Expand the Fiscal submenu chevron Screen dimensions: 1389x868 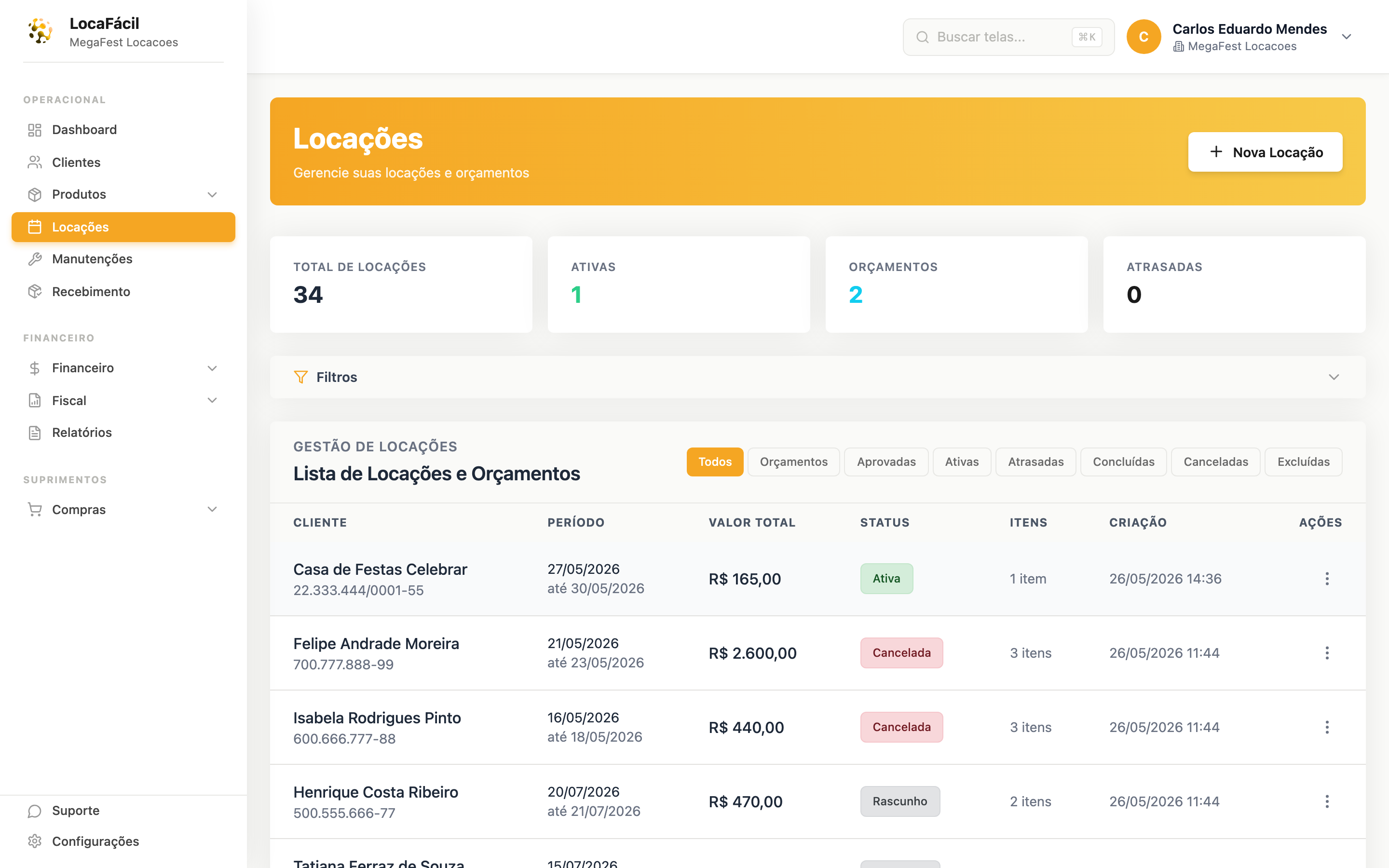tap(212, 401)
